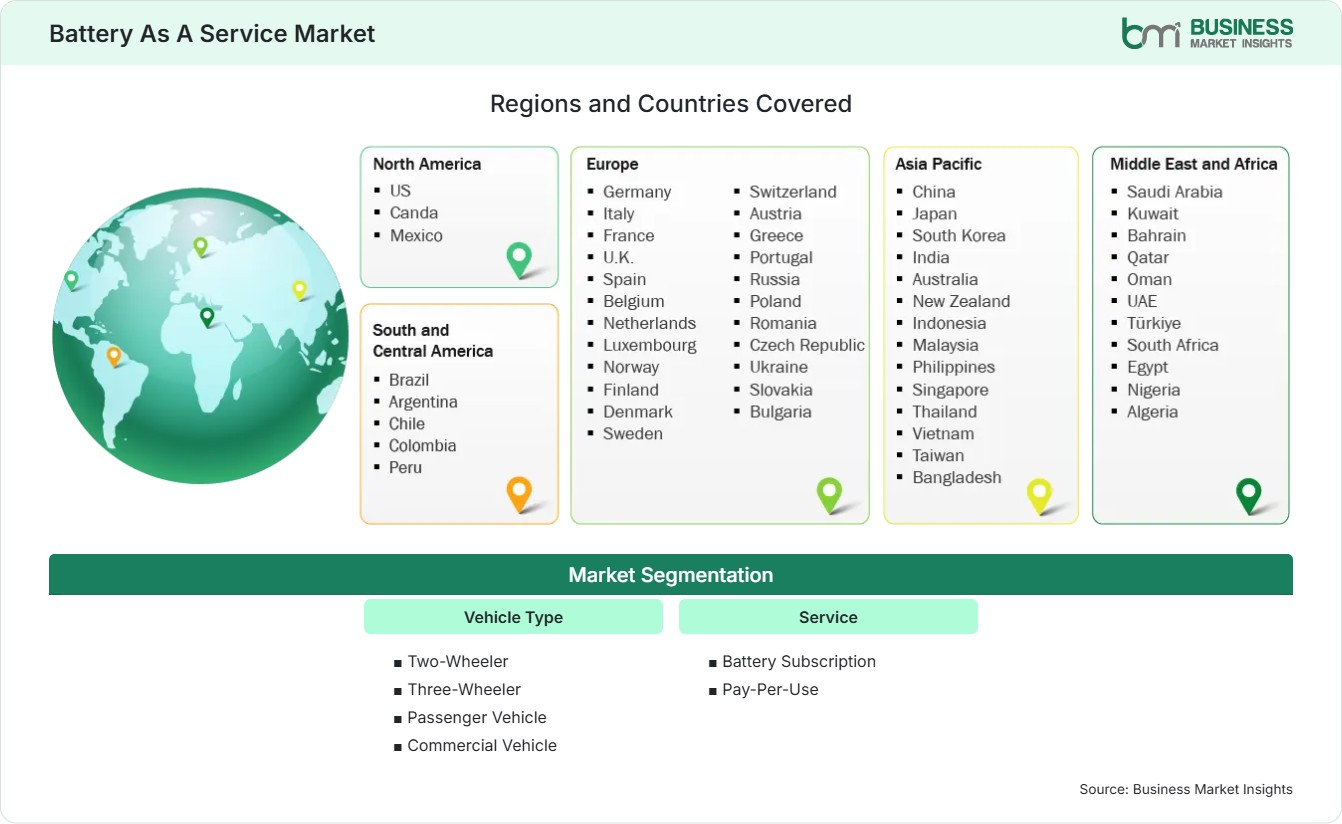Click the green pin on globe's left edge

coord(71,280)
